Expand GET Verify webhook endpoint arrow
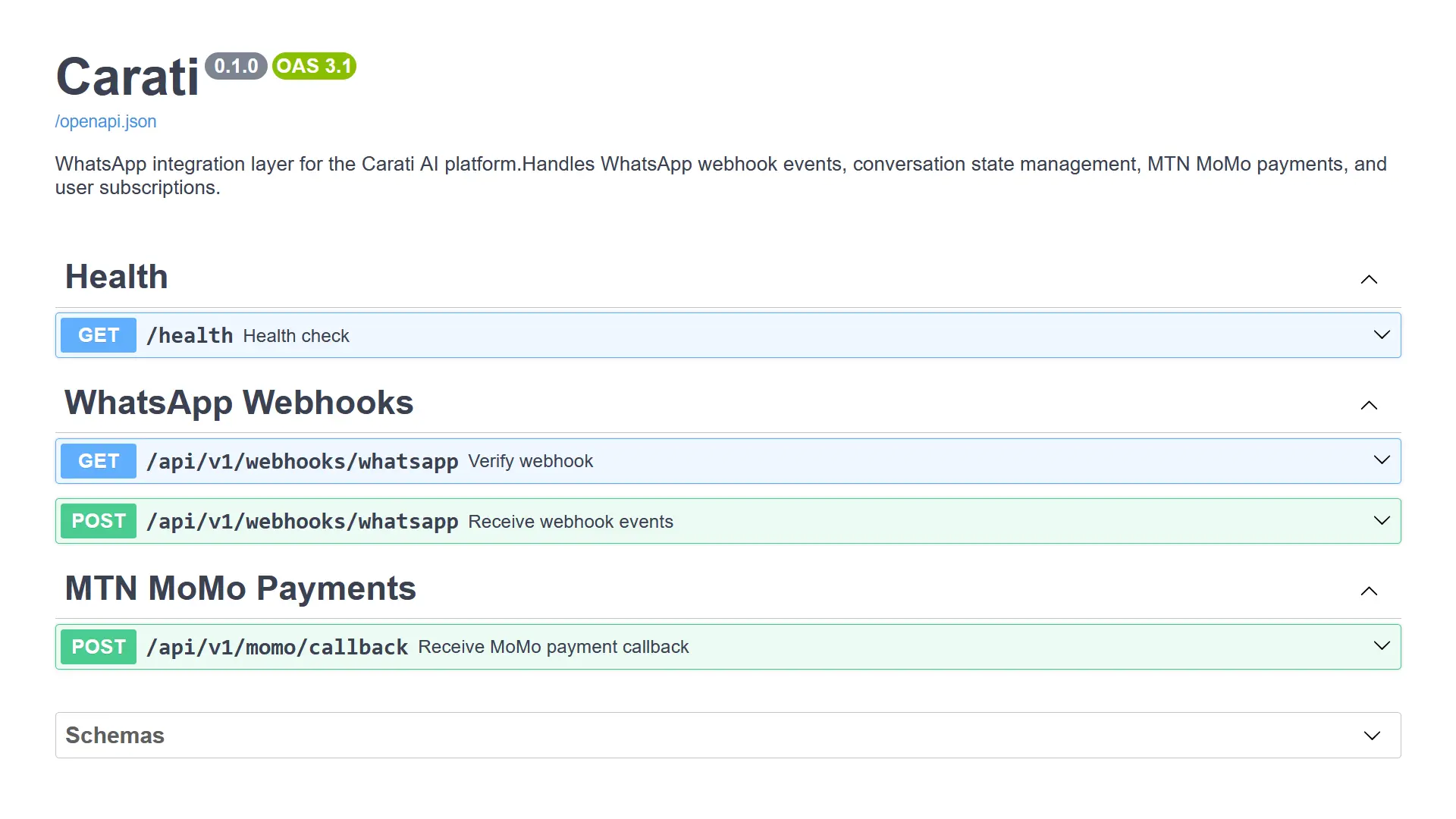The width and height of the screenshot is (1456, 819). (x=1382, y=460)
